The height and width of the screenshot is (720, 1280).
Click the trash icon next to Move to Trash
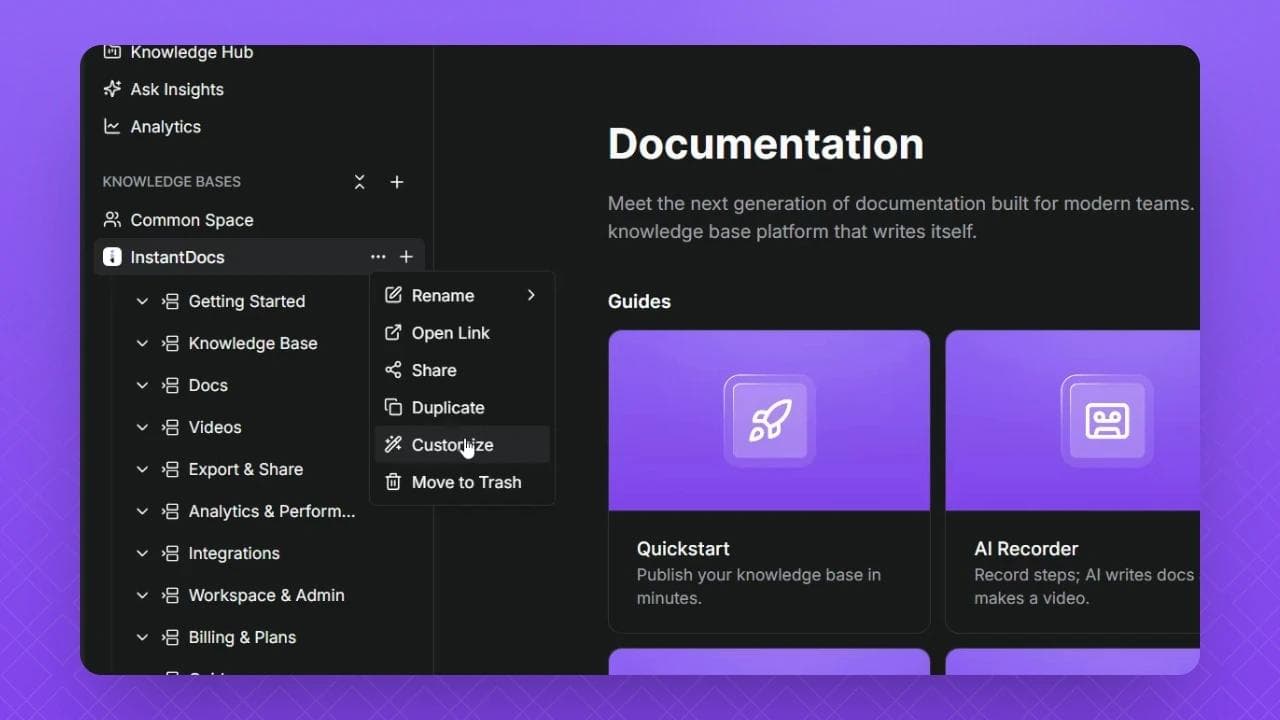point(391,482)
